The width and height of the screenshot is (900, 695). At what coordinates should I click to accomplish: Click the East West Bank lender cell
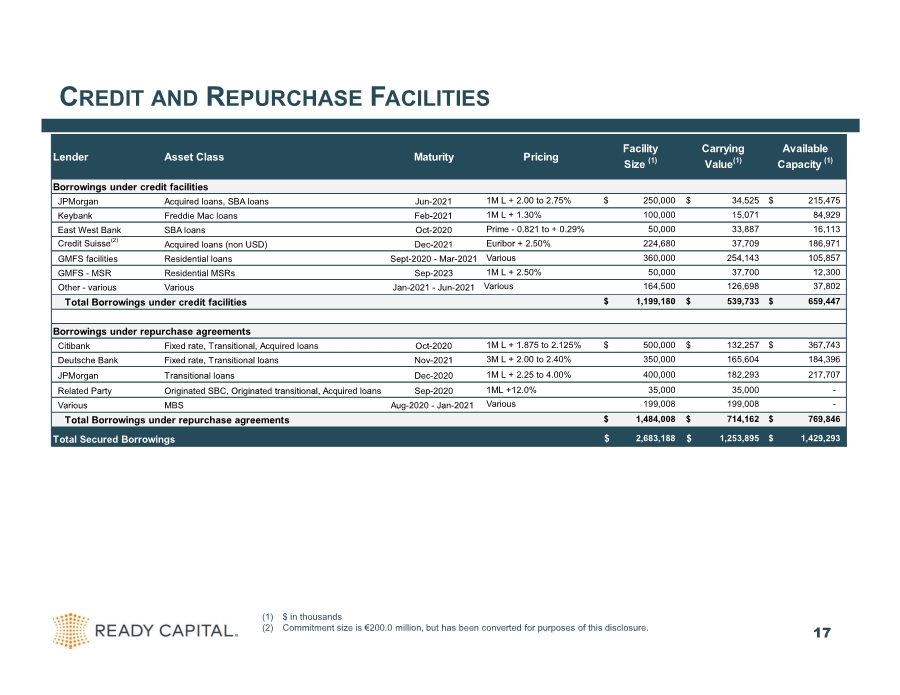click(x=89, y=230)
